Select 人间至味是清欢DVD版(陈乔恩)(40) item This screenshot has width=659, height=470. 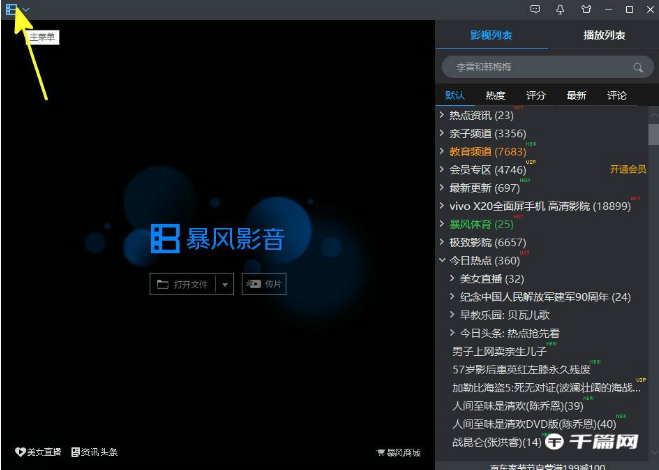[x=534, y=424]
